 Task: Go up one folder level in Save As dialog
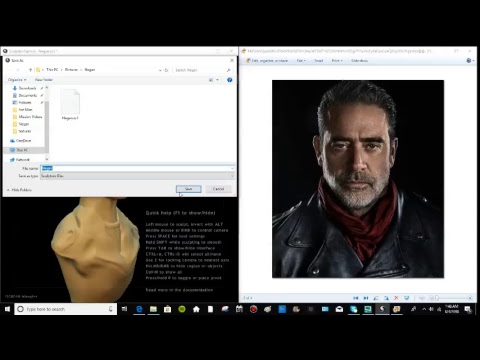click(x=30, y=70)
